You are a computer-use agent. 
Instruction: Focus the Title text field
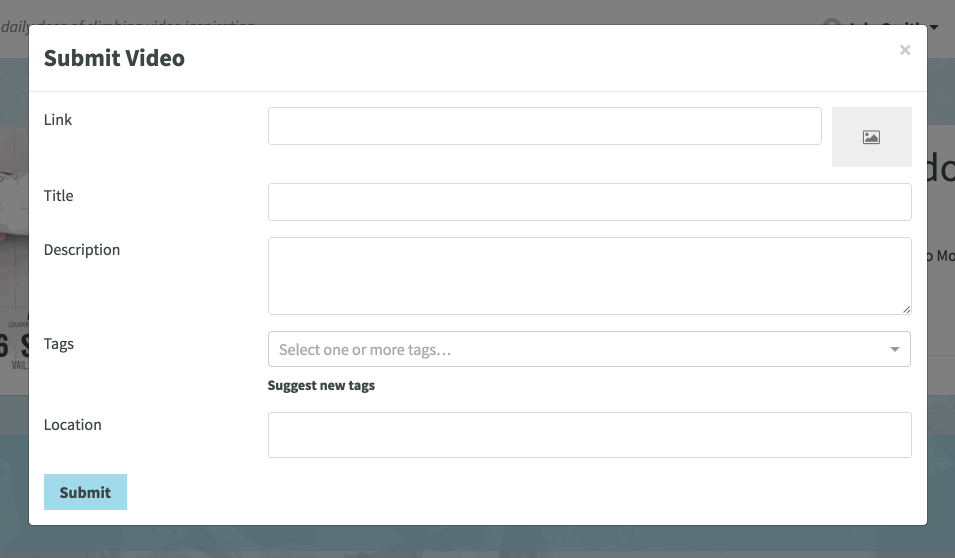pyautogui.click(x=590, y=202)
